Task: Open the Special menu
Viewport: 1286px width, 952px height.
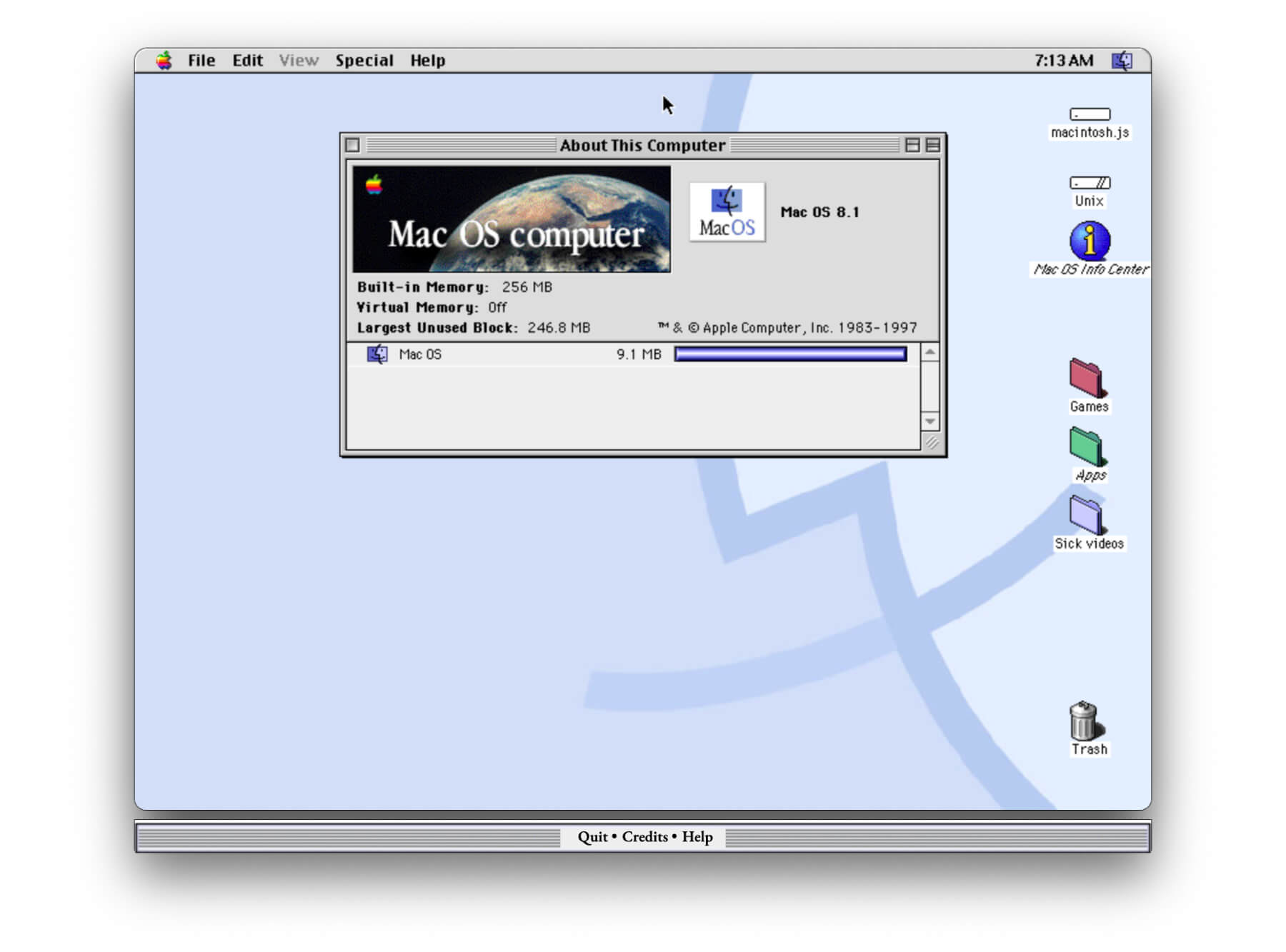Action: click(x=364, y=61)
